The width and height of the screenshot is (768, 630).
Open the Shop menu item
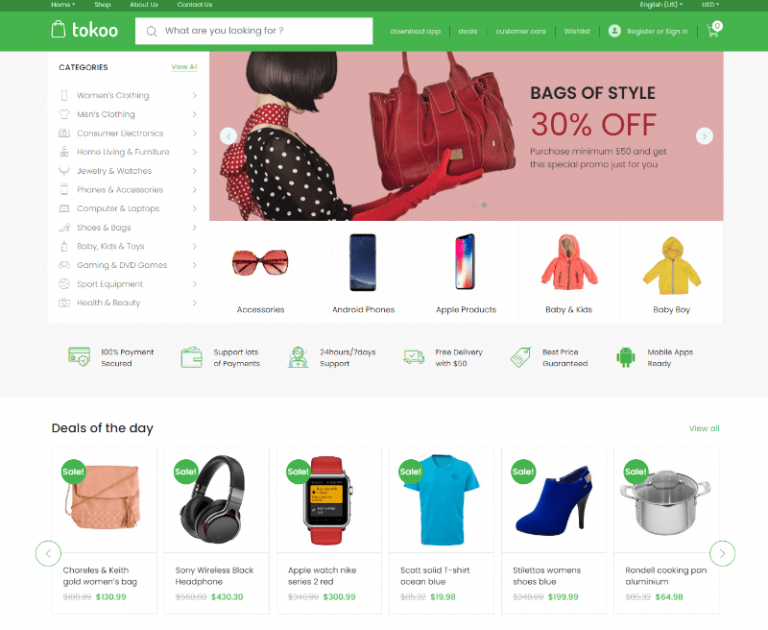coord(102,4)
